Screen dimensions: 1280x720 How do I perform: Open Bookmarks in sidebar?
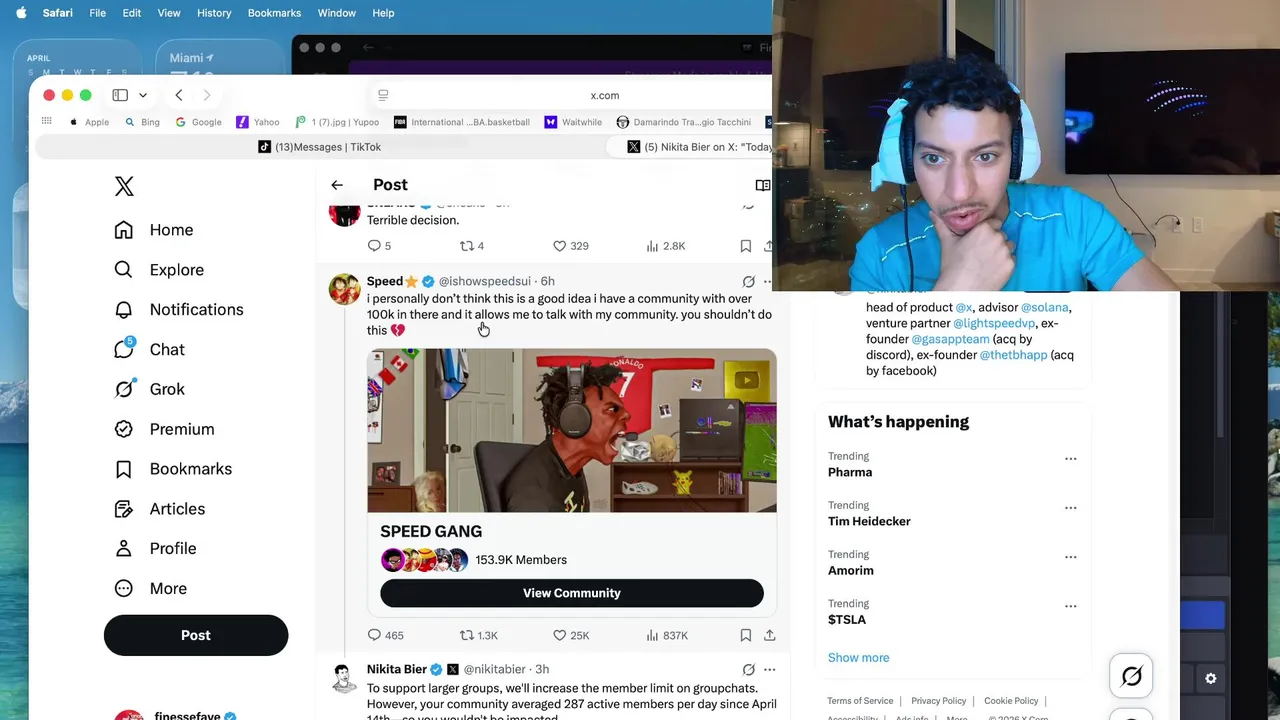[x=173, y=469]
